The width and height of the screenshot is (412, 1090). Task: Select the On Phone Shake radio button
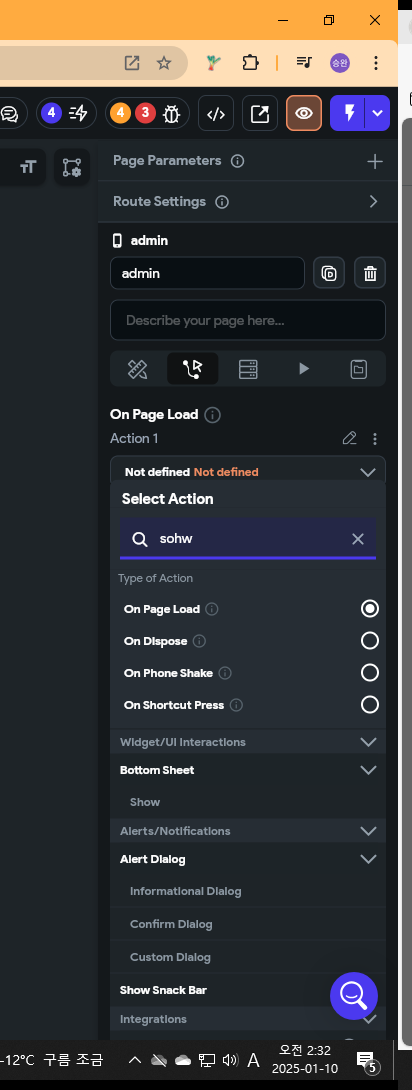click(x=370, y=672)
